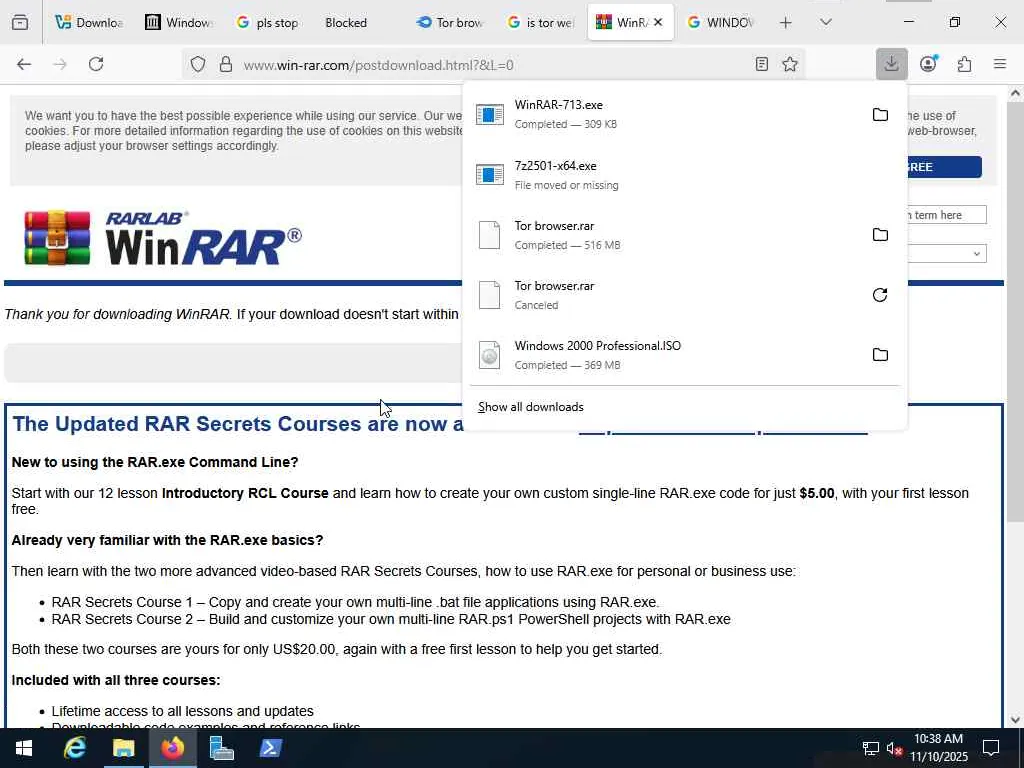Open Firefox application menu
1024x768 pixels.
coord(1000,64)
